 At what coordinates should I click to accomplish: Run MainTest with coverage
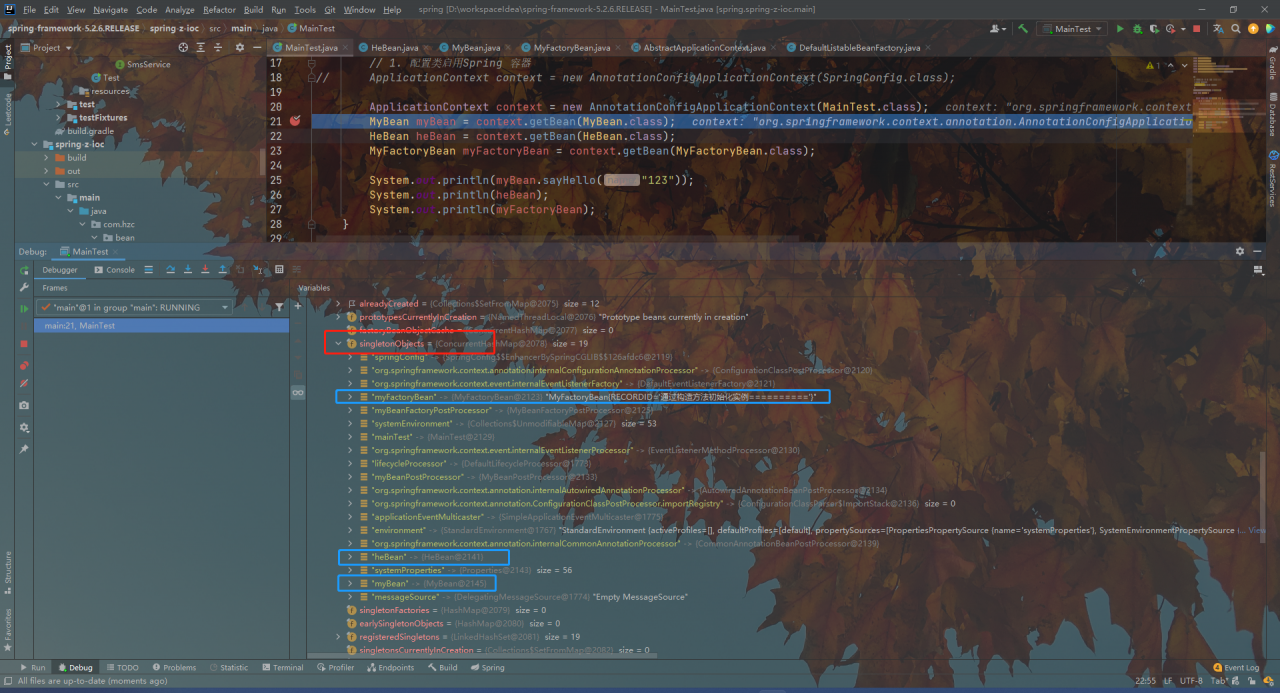click(x=1153, y=29)
